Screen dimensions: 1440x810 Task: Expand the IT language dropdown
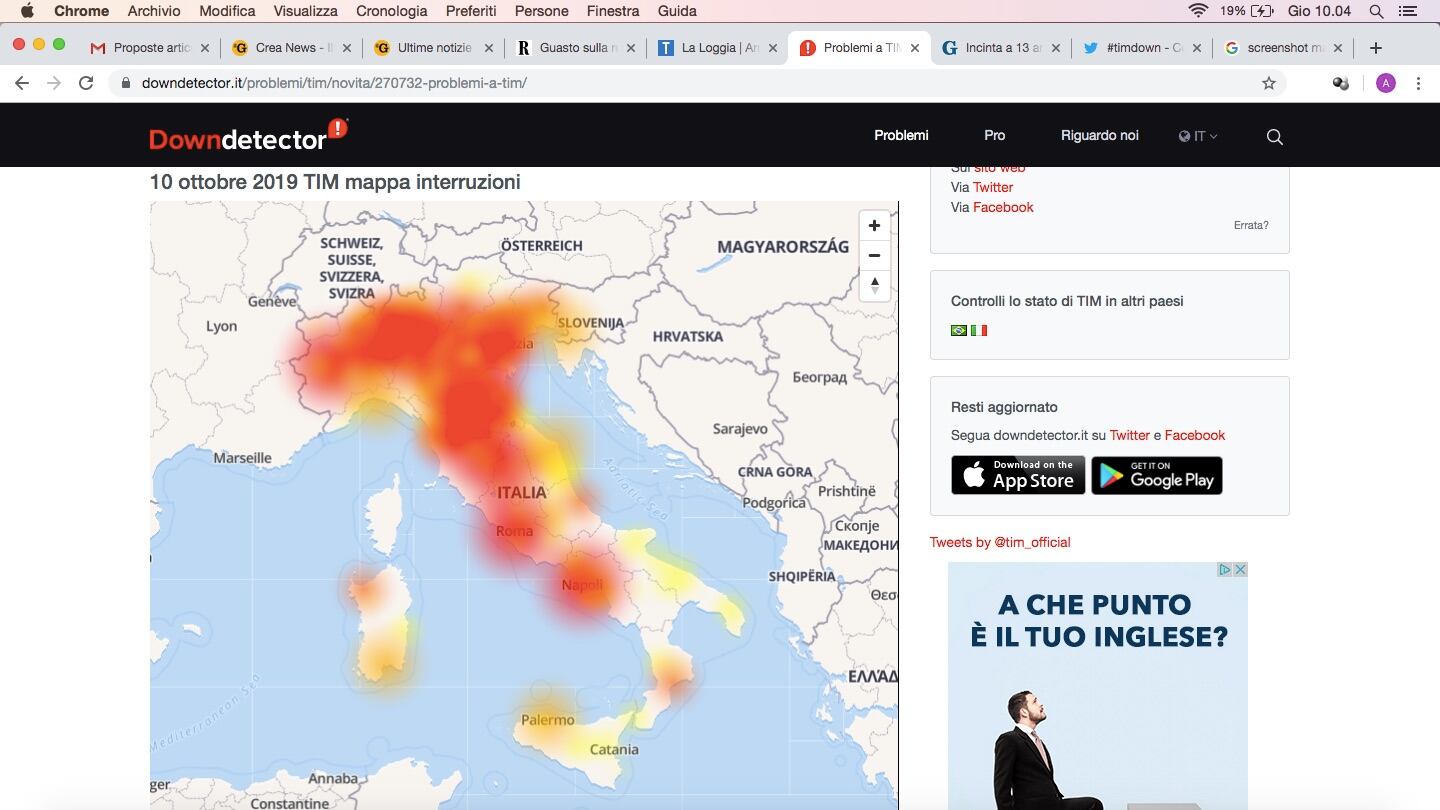[x=1198, y=136]
